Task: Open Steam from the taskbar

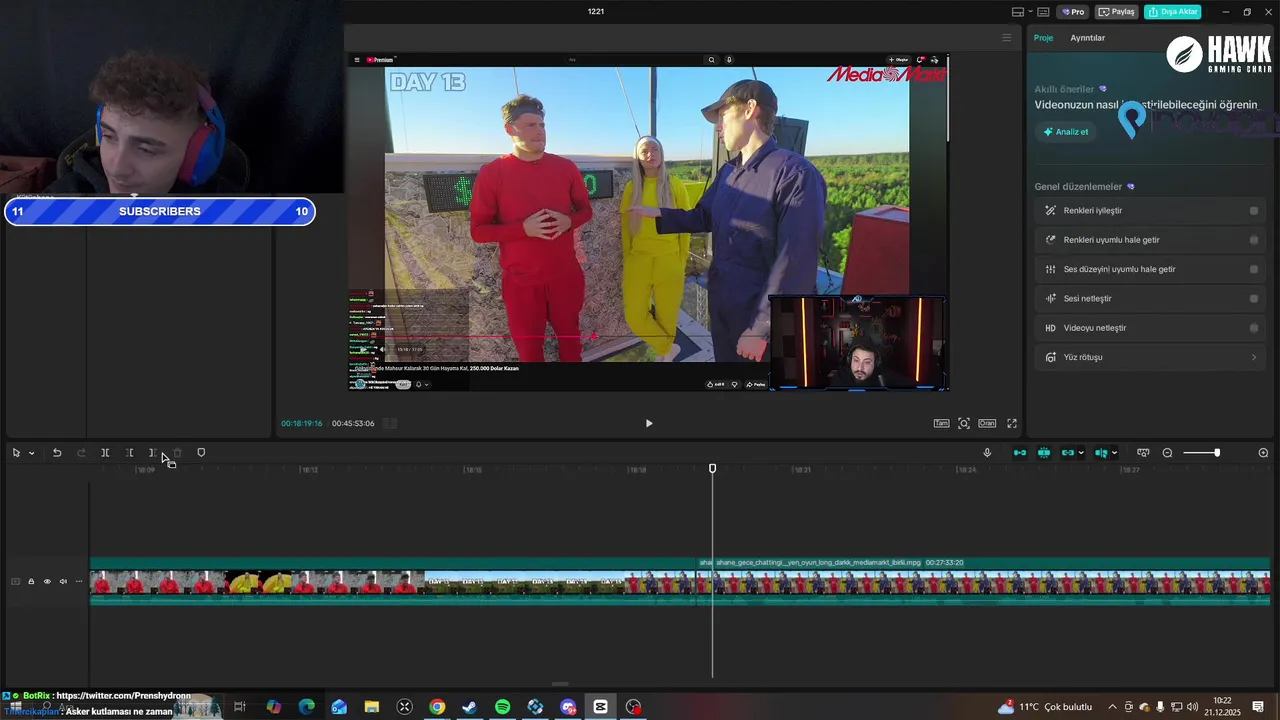Action: pos(470,707)
